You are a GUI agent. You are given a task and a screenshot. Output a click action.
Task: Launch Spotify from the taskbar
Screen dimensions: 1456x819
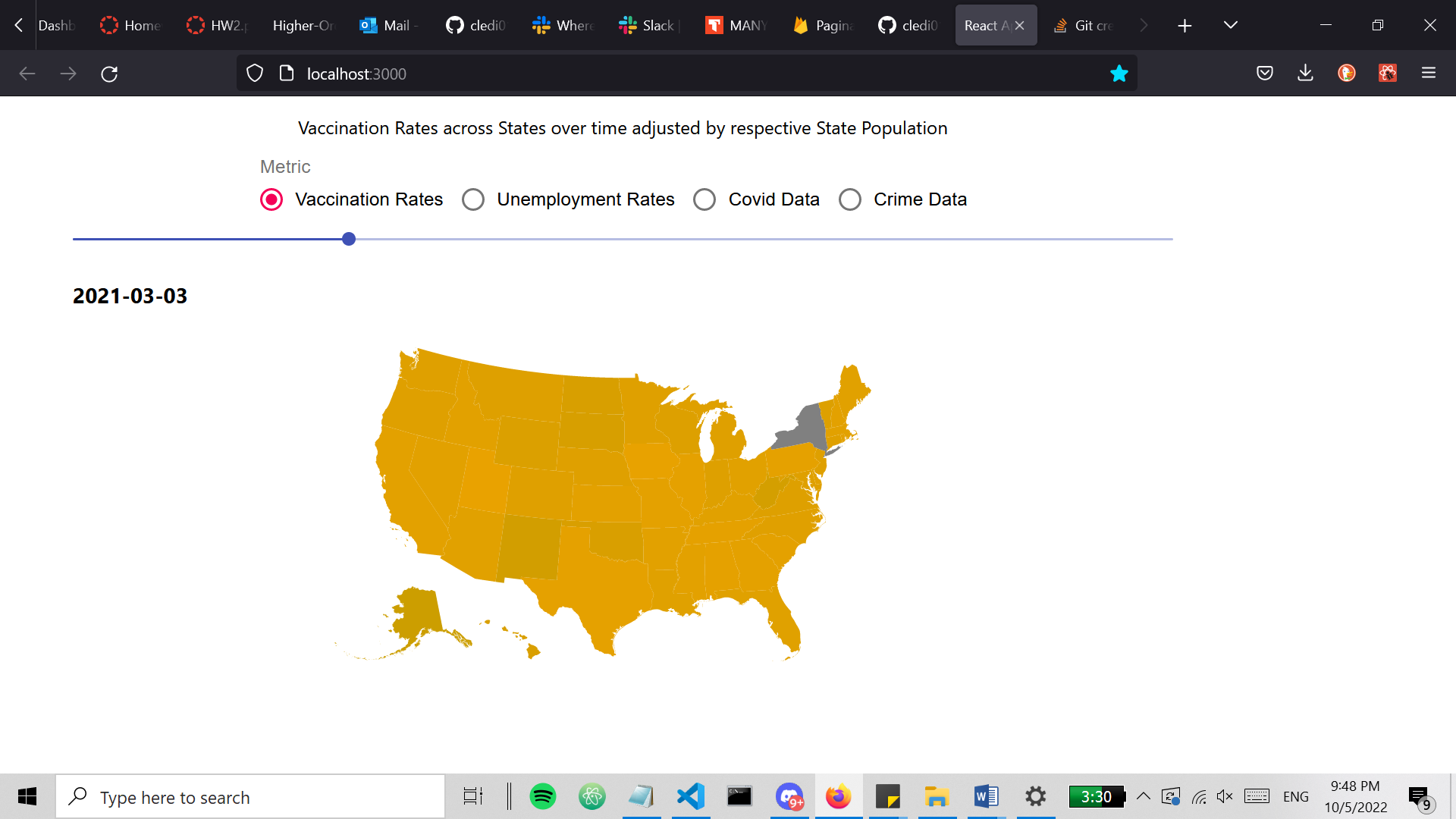pos(544,796)
